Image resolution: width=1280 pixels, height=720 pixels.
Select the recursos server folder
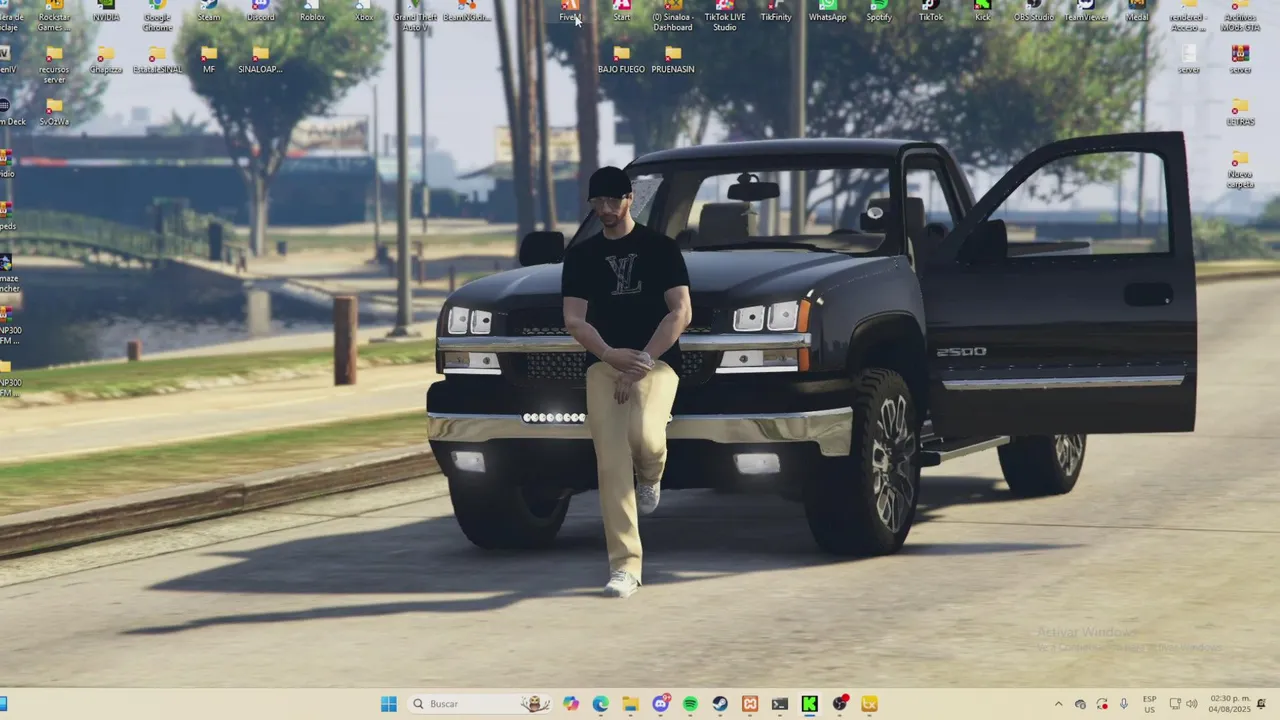click(54, 64)
